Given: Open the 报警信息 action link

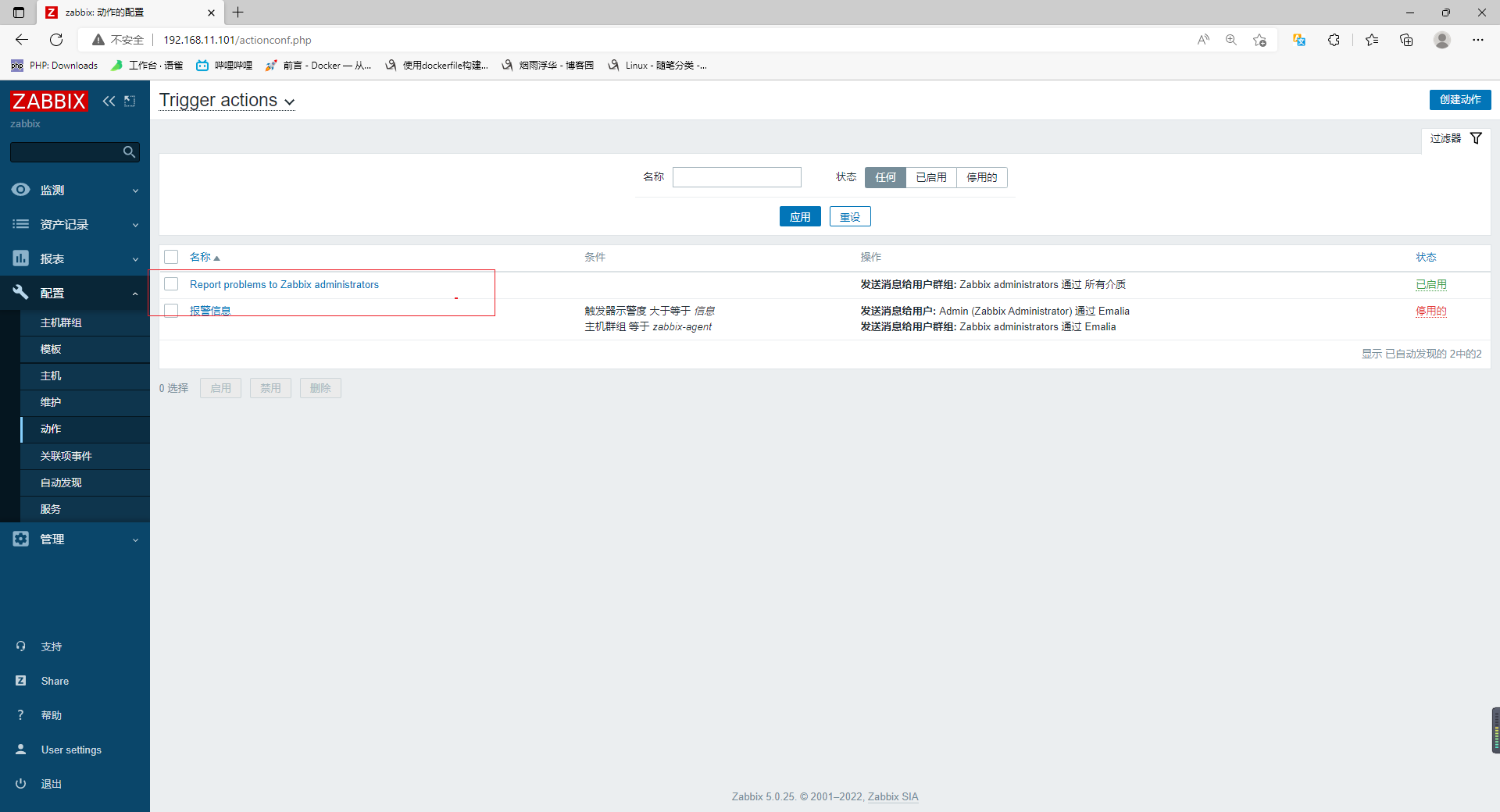Looking at the screenshot, I should coord(210,311).
